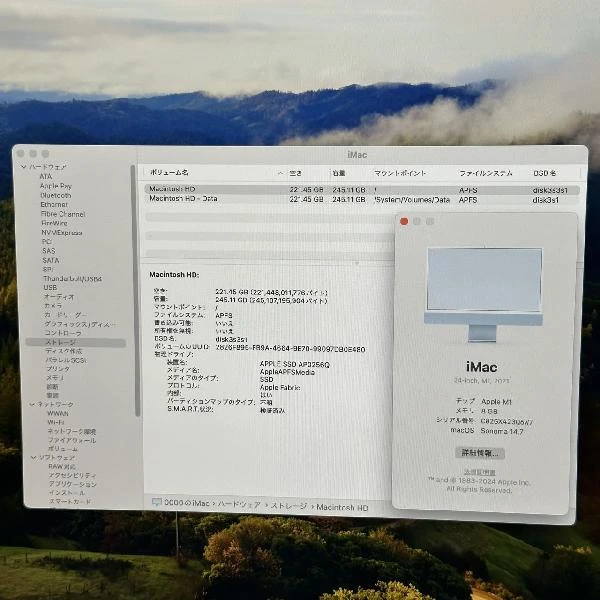The height and width of the screenshot is (600, 600).
Task: Select the Macintosh HD - Data row
Action: tap(362, 200)
